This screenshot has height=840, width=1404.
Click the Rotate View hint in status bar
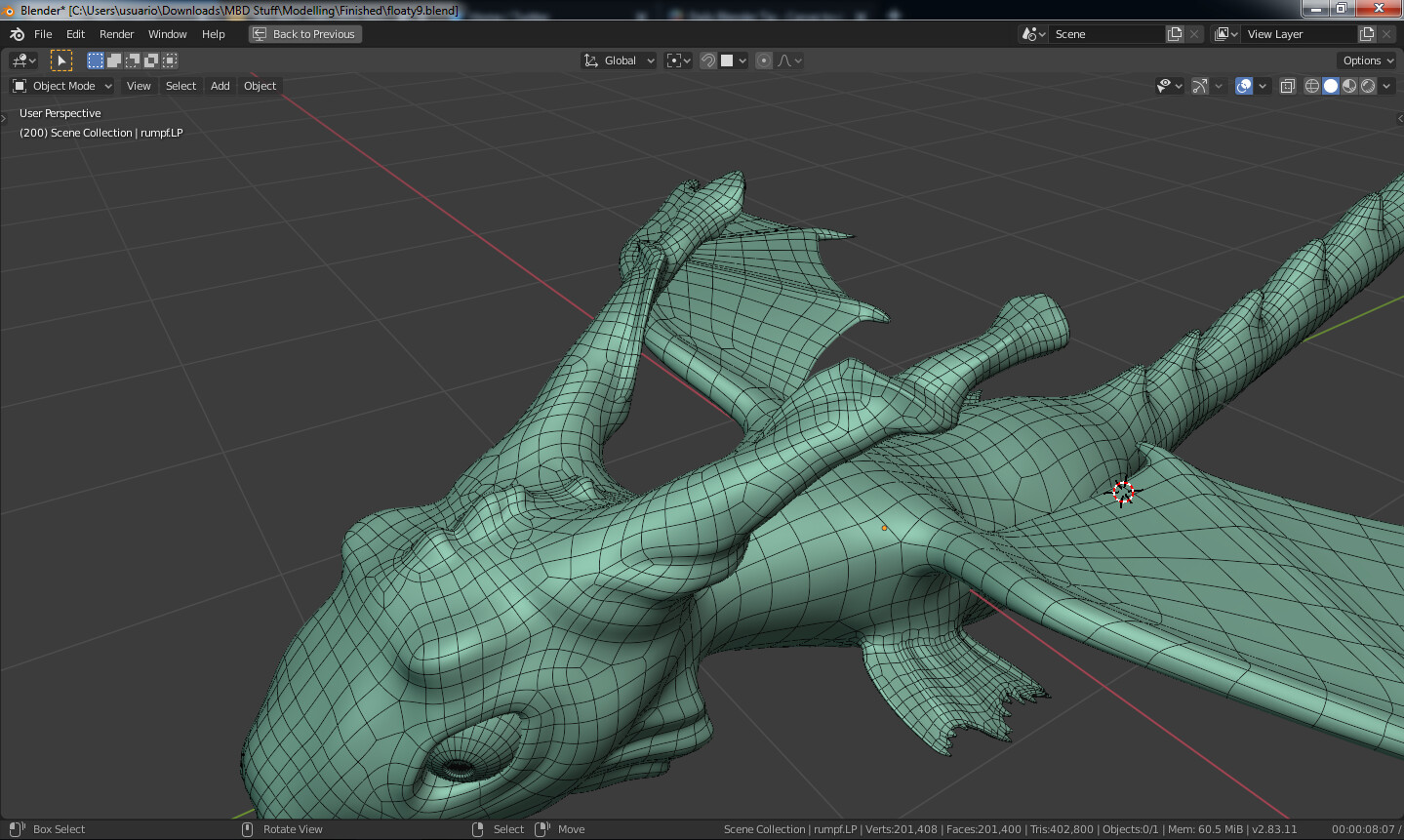click(x=293, y=829)
